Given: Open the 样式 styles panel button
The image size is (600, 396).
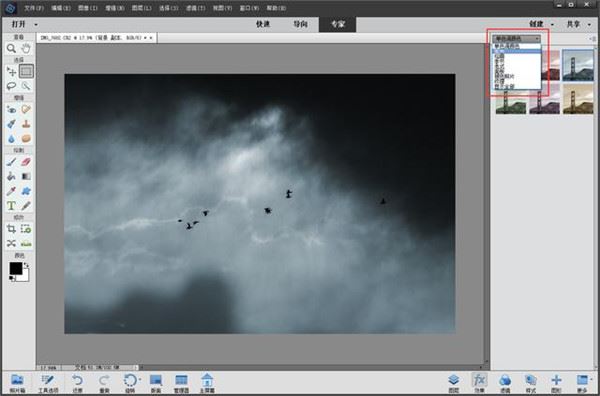Looking at the screenshot, I should pyautogui.click(x=531, y=384).
